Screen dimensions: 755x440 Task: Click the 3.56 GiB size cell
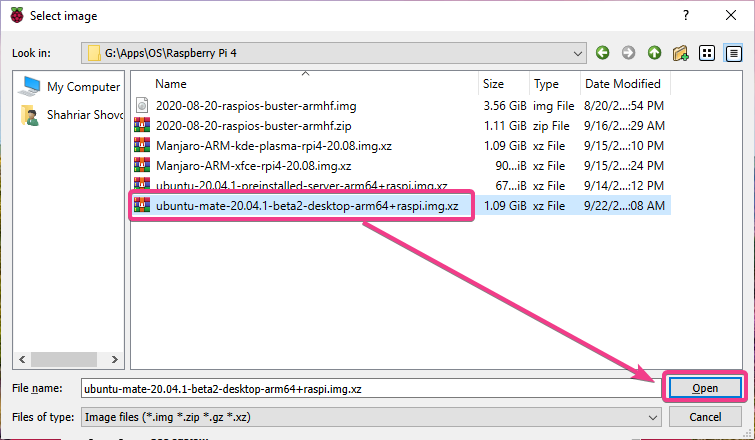coord(505,106)
